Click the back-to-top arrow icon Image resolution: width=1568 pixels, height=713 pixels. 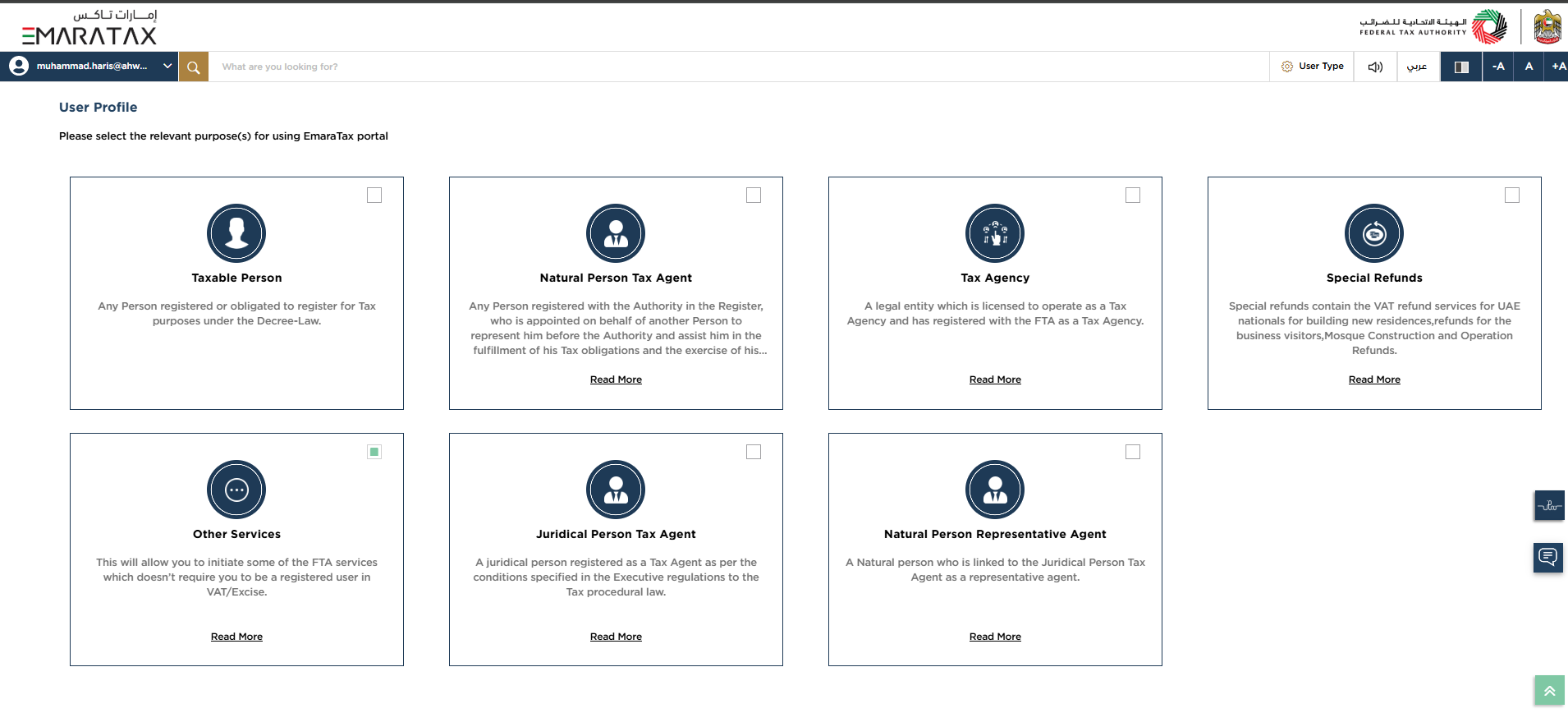[x=1549, y=691]
